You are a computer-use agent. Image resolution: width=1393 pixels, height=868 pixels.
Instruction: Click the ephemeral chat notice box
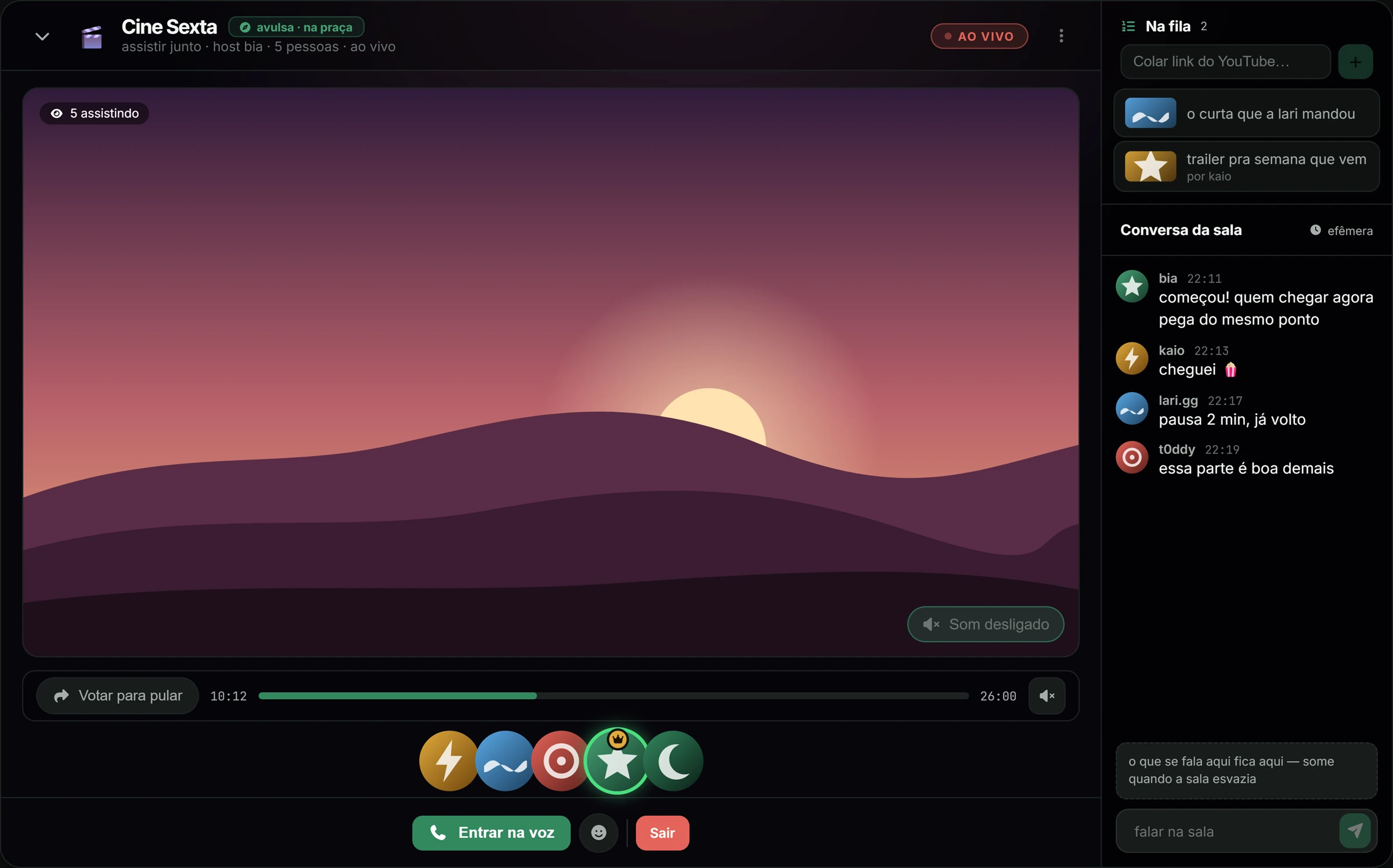coord(1246,770)
